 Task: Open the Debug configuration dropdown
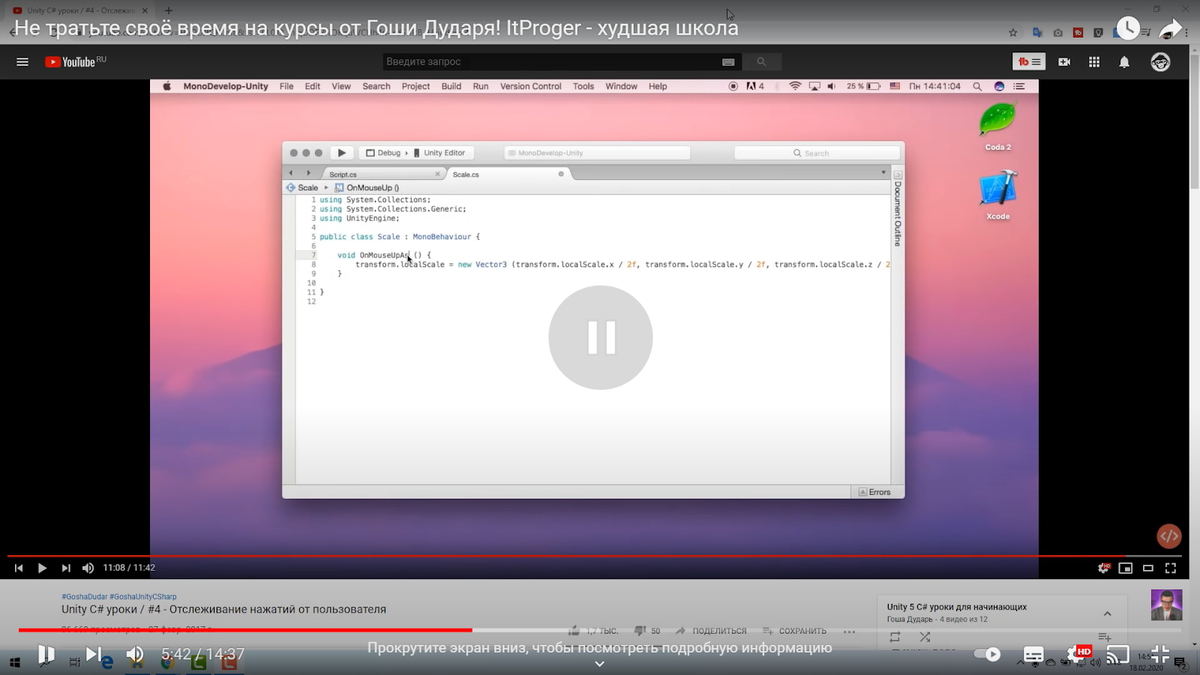pos(383,153)
